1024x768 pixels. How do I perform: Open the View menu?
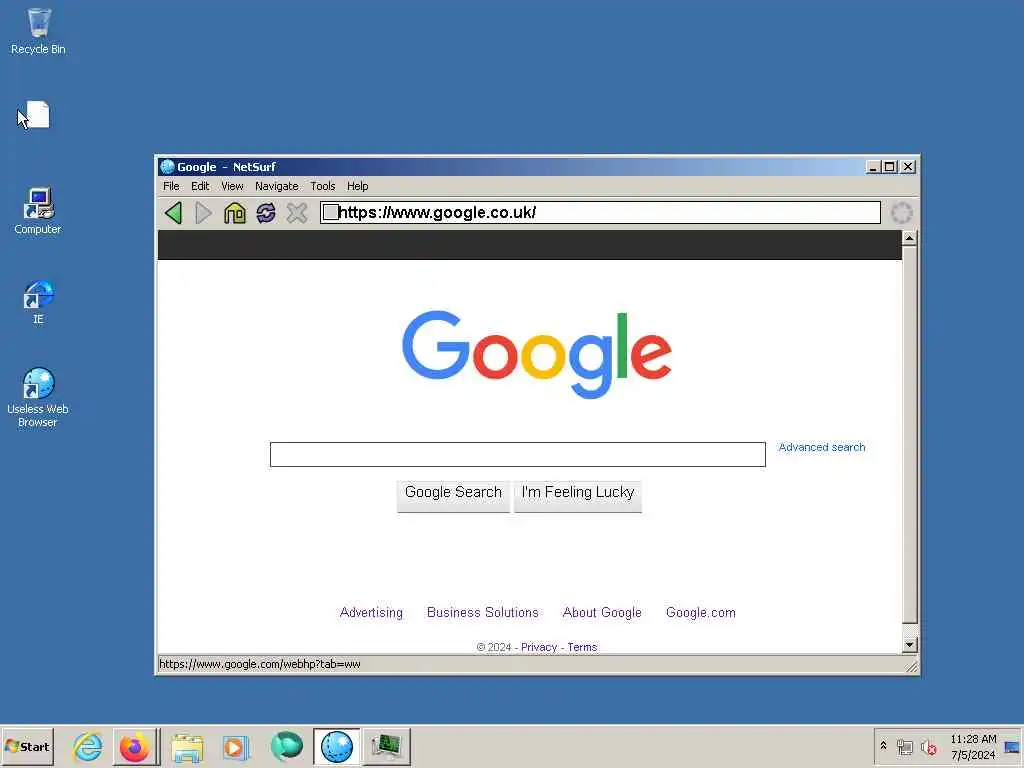tap(232, 186)
